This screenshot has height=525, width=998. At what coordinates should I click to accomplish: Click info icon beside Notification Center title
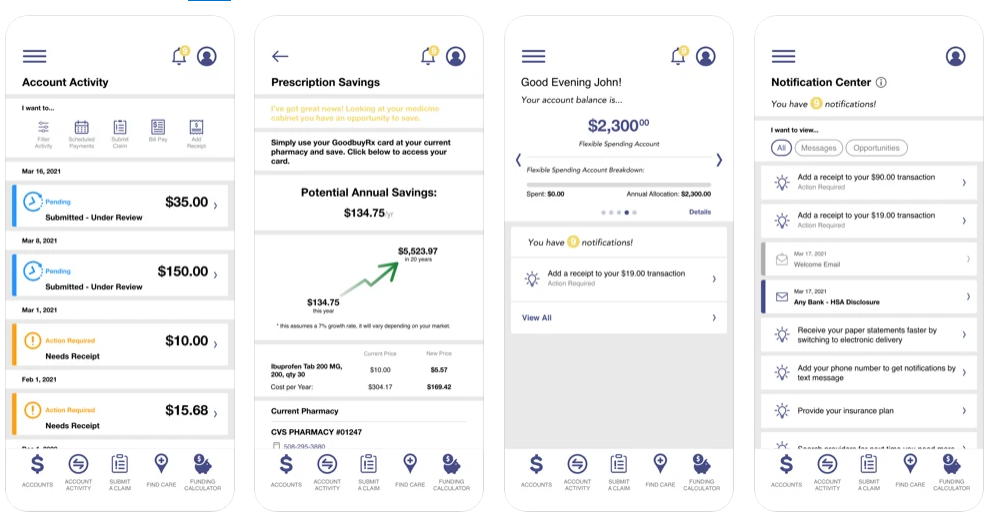pos(881,82)
